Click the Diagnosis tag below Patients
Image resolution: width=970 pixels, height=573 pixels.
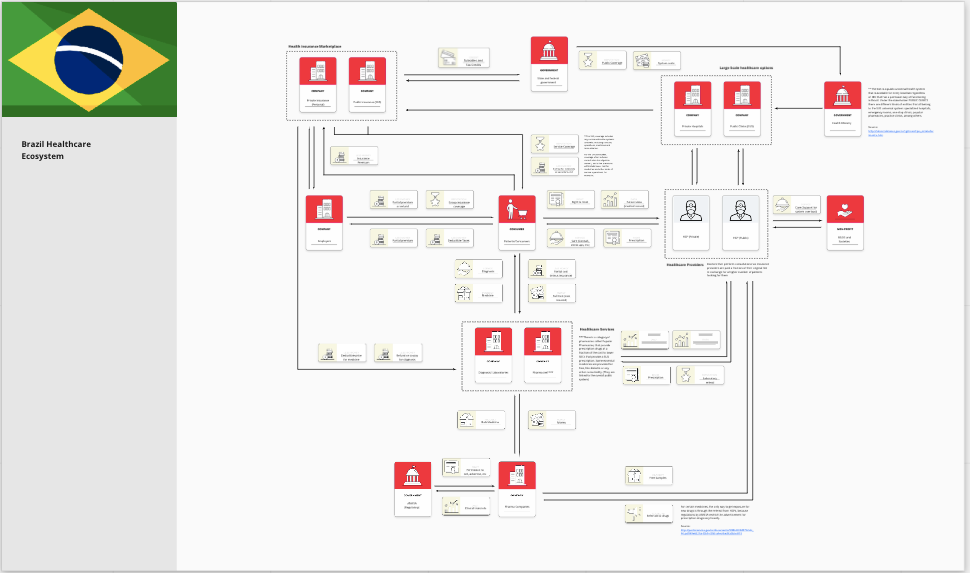479,269
